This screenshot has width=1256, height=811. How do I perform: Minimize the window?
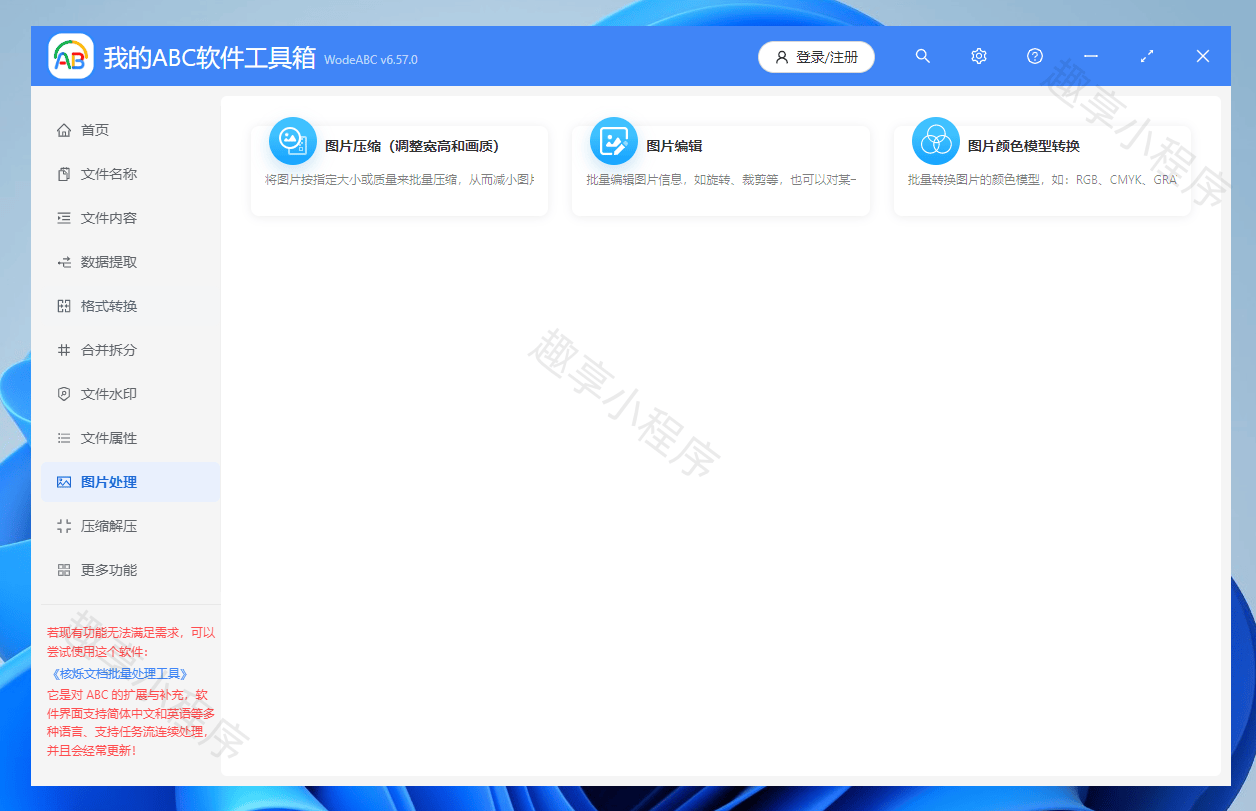[1091, 57]
